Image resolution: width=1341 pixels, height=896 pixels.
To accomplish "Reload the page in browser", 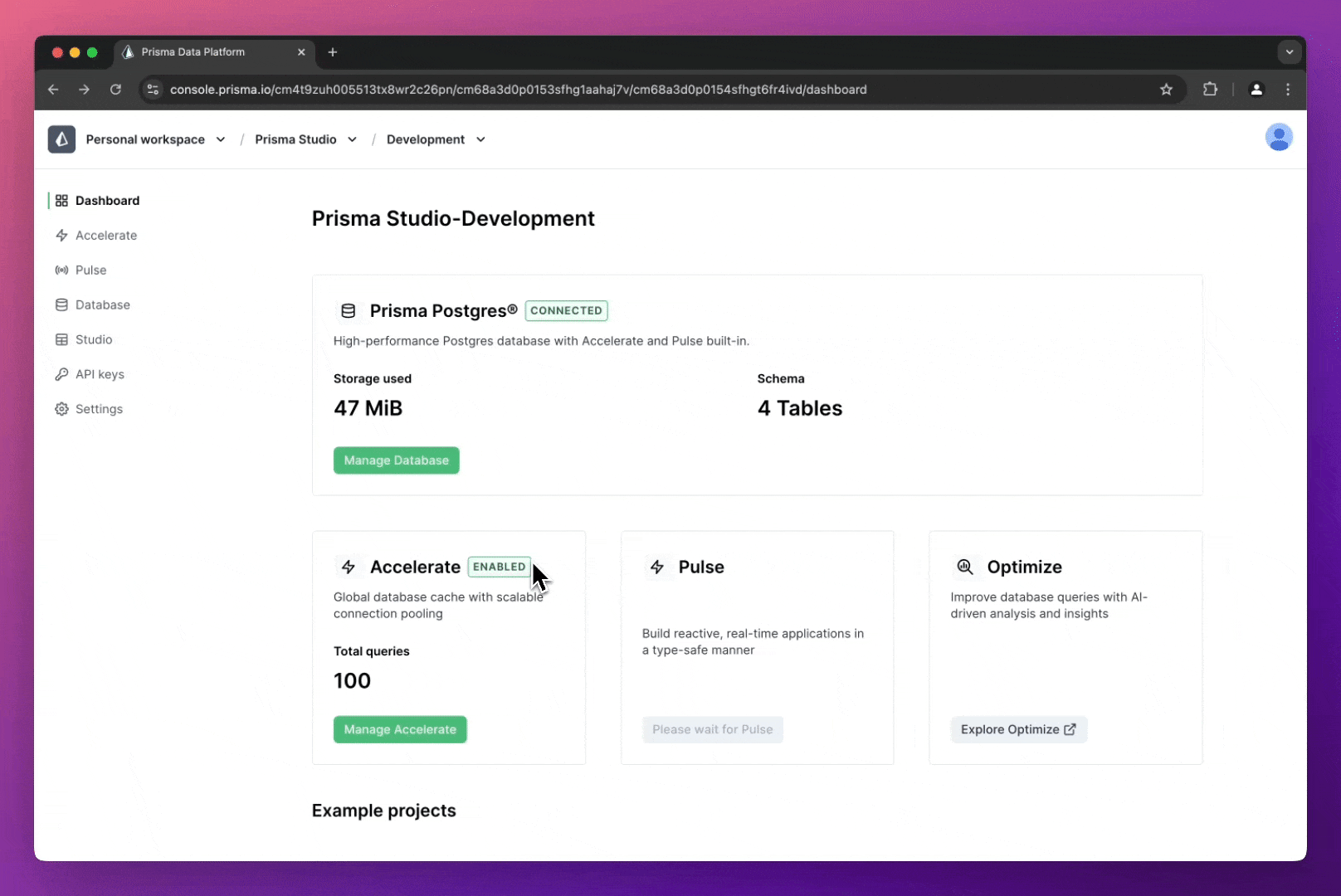I will pos(115,90).
